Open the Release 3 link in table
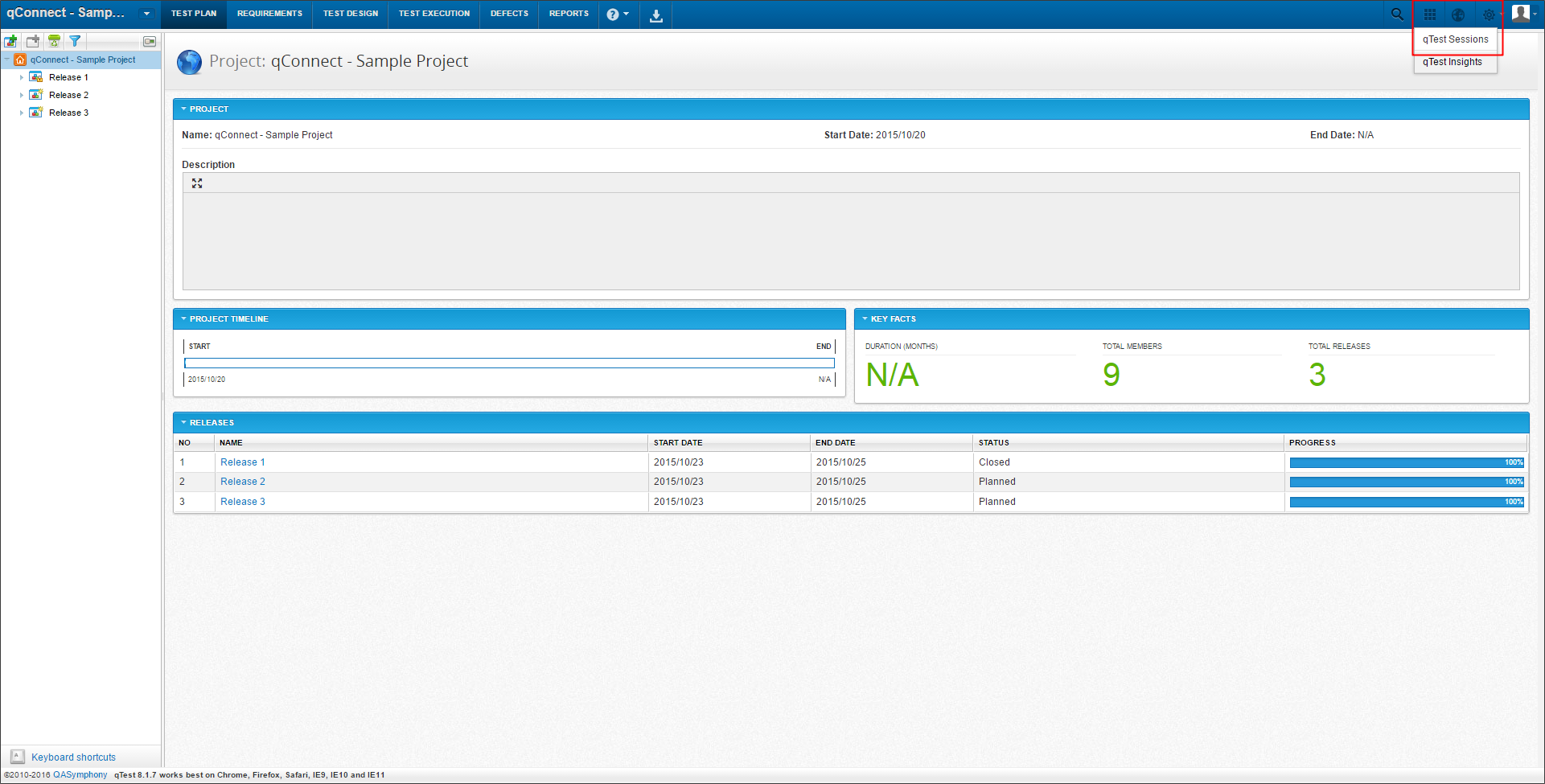Viewport: 1545px width, 784px height. pos(243,502)
